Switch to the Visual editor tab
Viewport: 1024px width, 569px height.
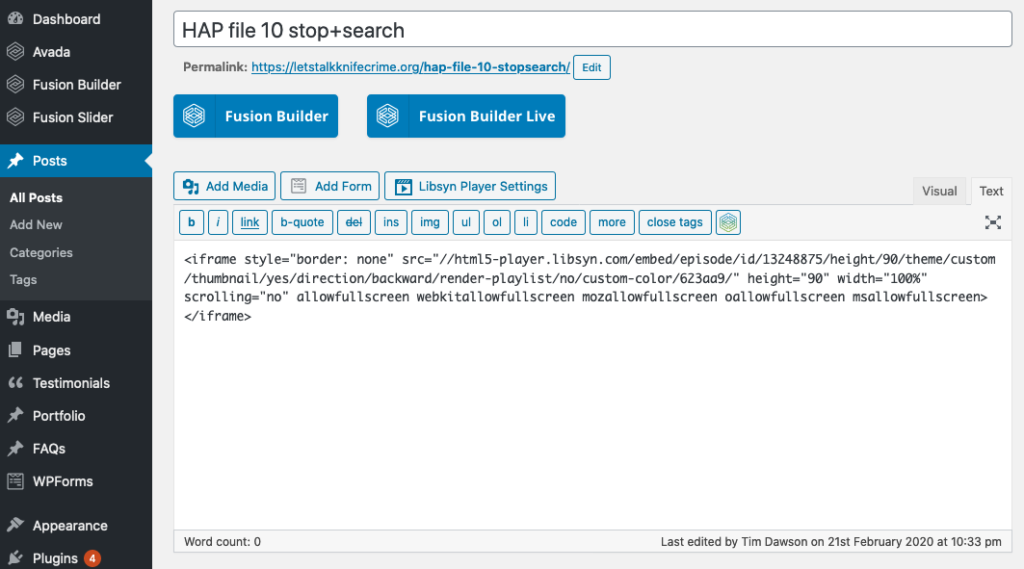click(x=939, y=191)
